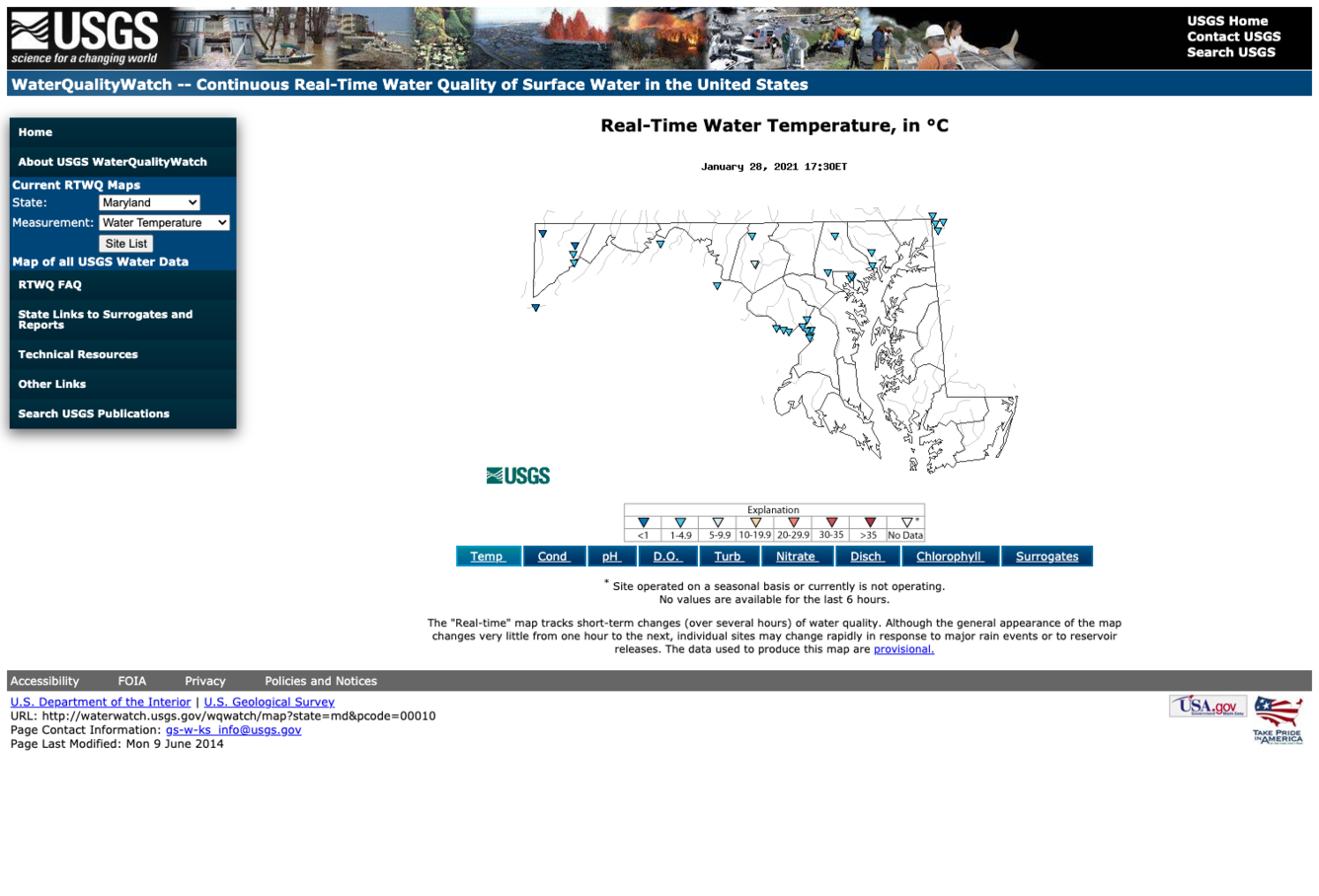Select the blue "<1" legend triangle
Image resolution: width=1319 pixels, height=896 pixels.
tap(643, 523)
